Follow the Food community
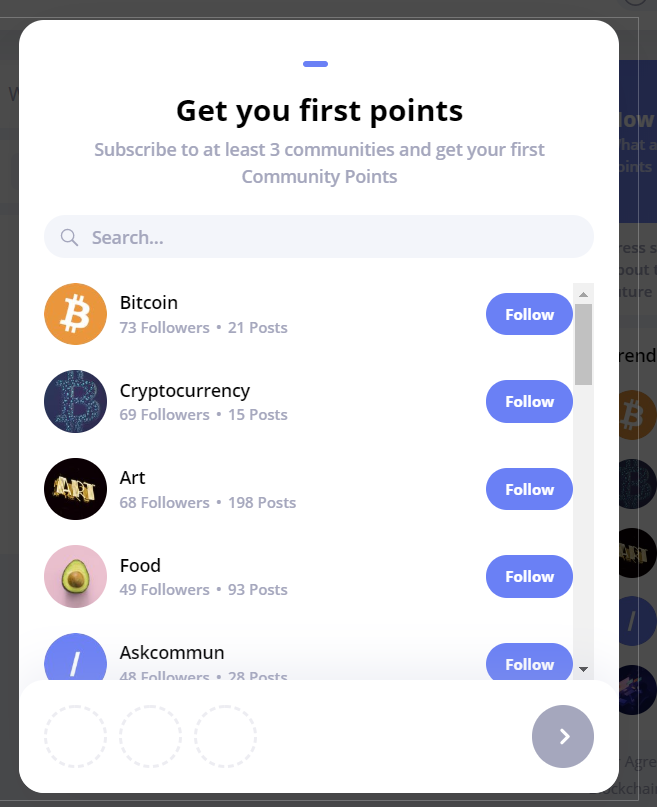 (x=529, y=576)
